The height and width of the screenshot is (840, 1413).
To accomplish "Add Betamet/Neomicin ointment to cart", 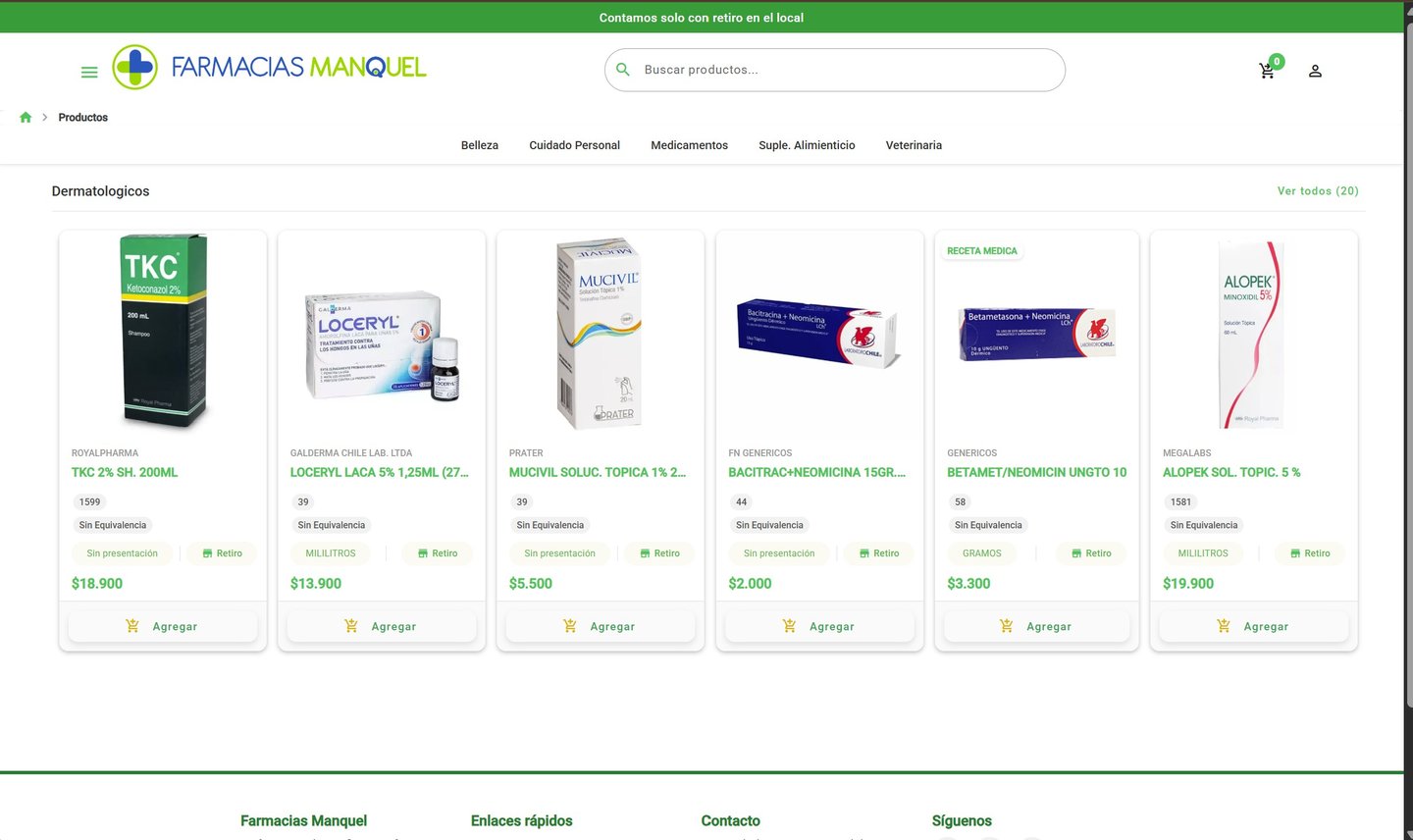I will click(1036, 626).
